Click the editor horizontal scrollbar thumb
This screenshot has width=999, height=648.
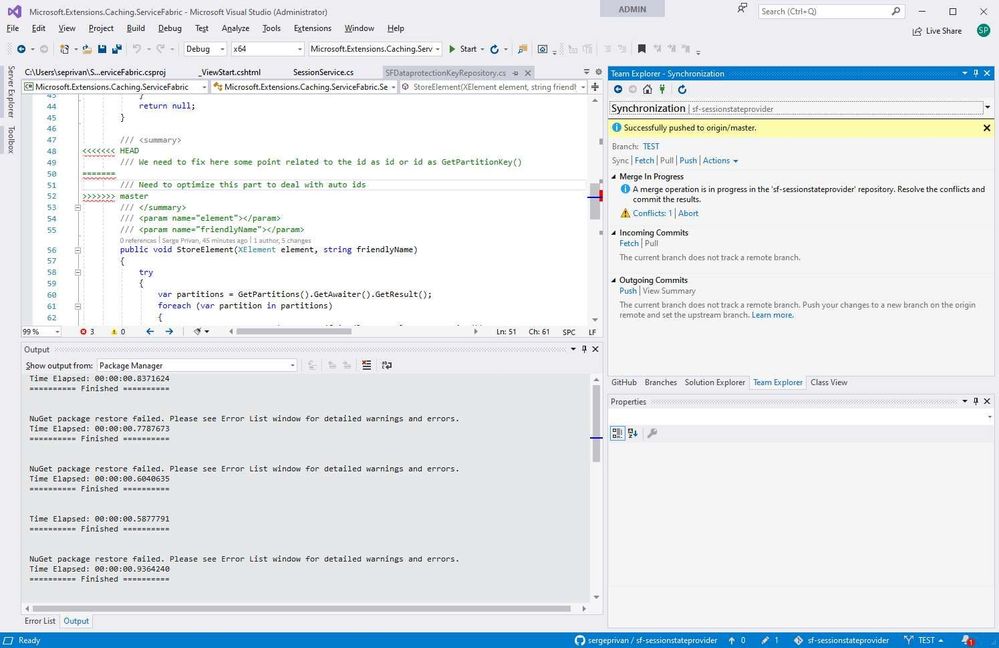[294, 331]
